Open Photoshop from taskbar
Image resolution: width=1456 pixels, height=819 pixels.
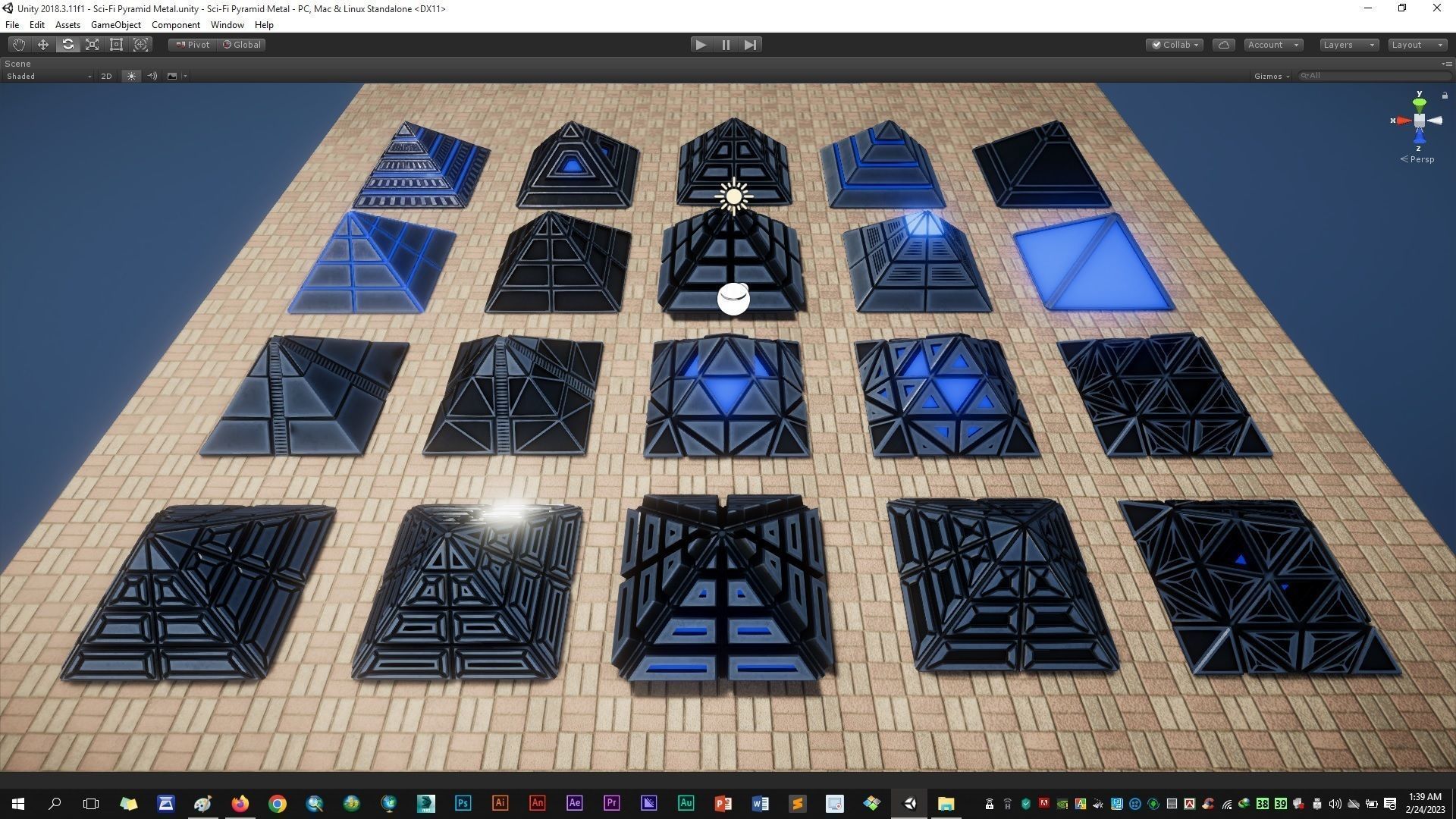(x=463, y=803)
